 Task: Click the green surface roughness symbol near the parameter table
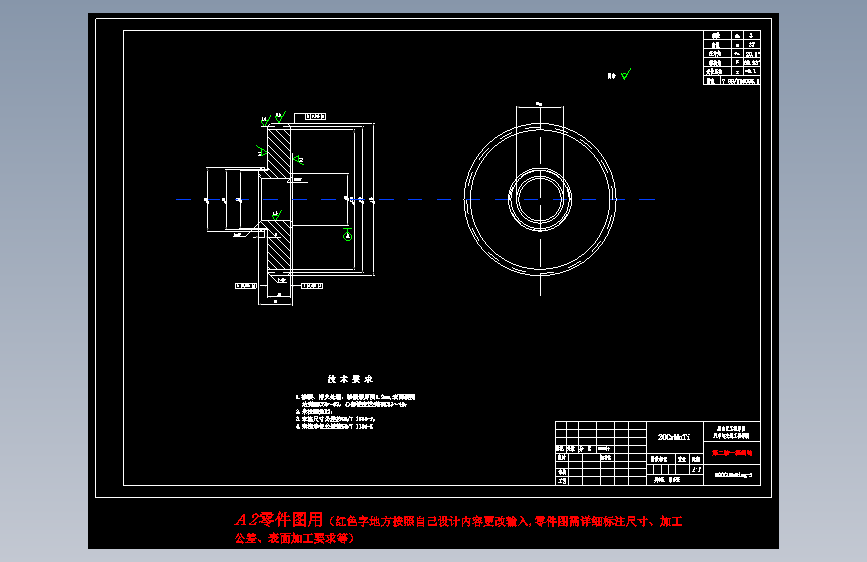[x=625, y=74]
